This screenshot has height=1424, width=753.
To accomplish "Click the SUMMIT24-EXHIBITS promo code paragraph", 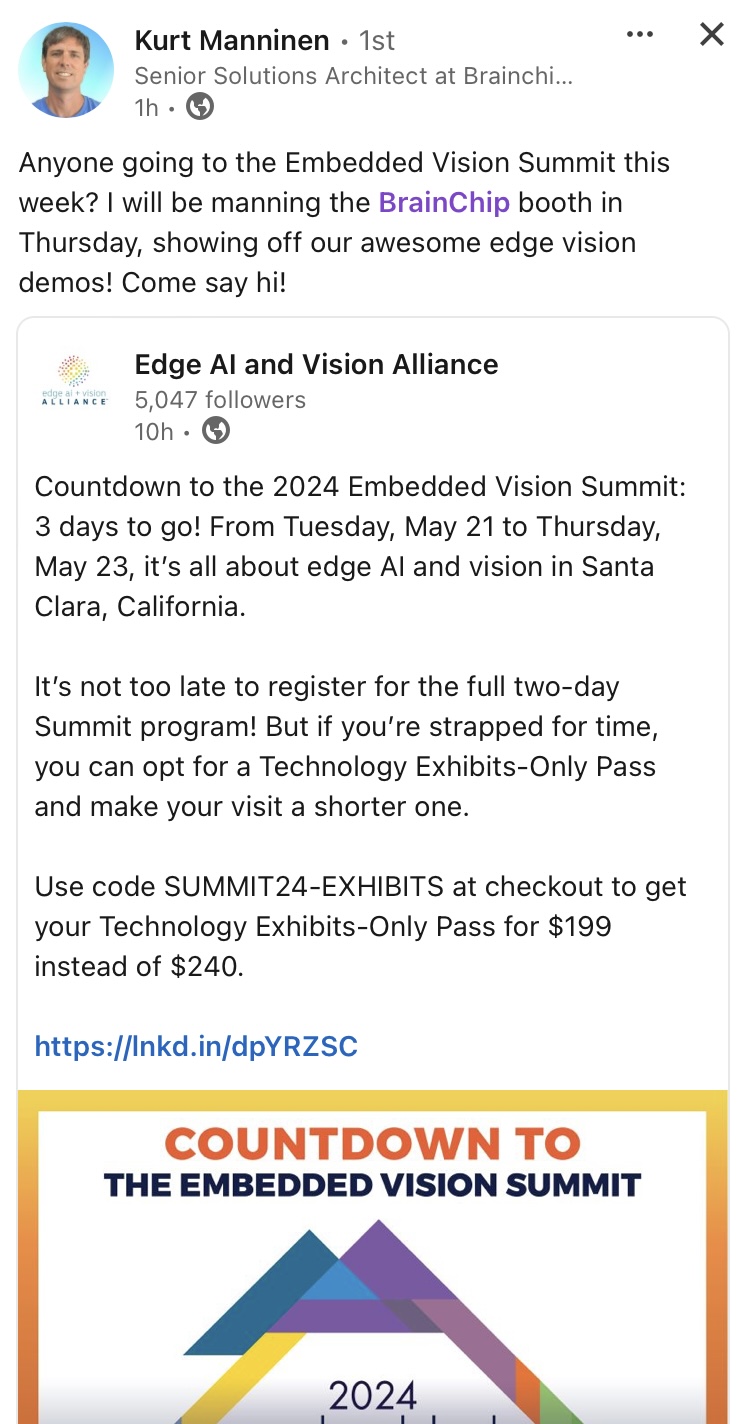I will tap(361, 926).
